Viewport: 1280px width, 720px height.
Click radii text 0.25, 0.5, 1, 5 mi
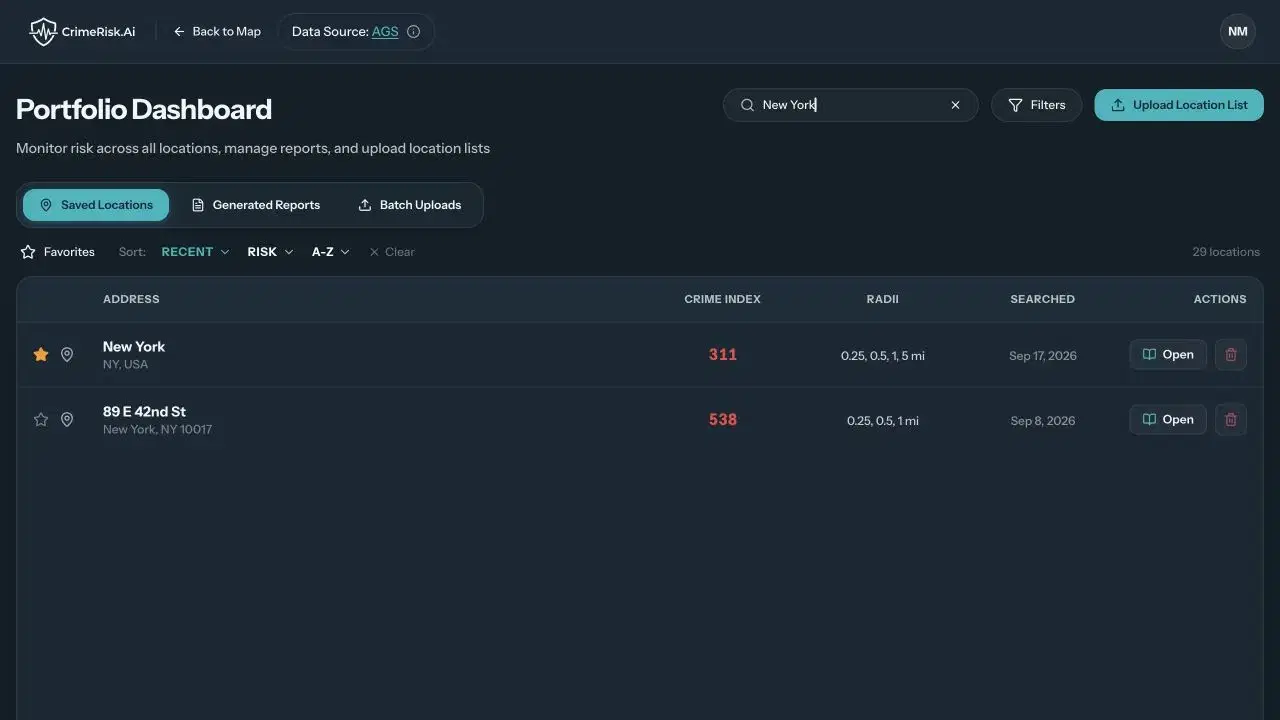pyautogui.click(x=883, y=356)
